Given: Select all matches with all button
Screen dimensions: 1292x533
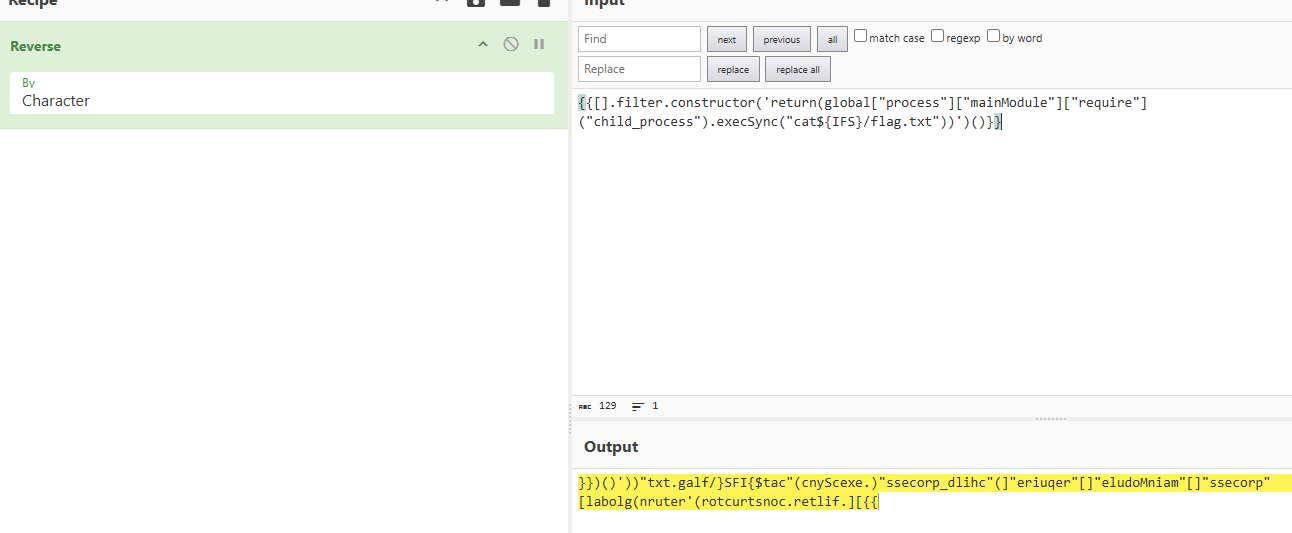Looking at the screenshot, I should point(831,39).
